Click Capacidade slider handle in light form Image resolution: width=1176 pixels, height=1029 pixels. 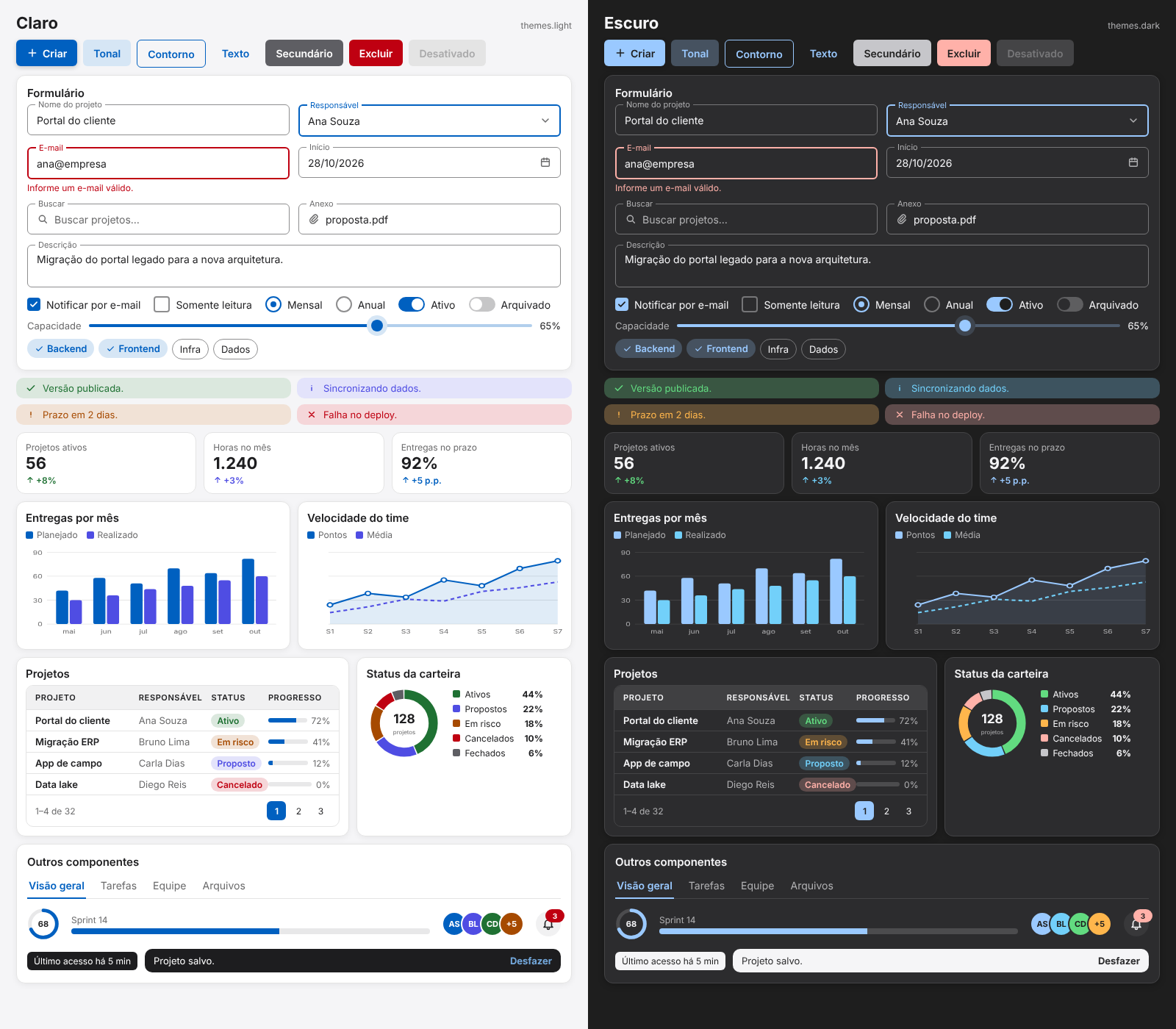tap(377, 326)
